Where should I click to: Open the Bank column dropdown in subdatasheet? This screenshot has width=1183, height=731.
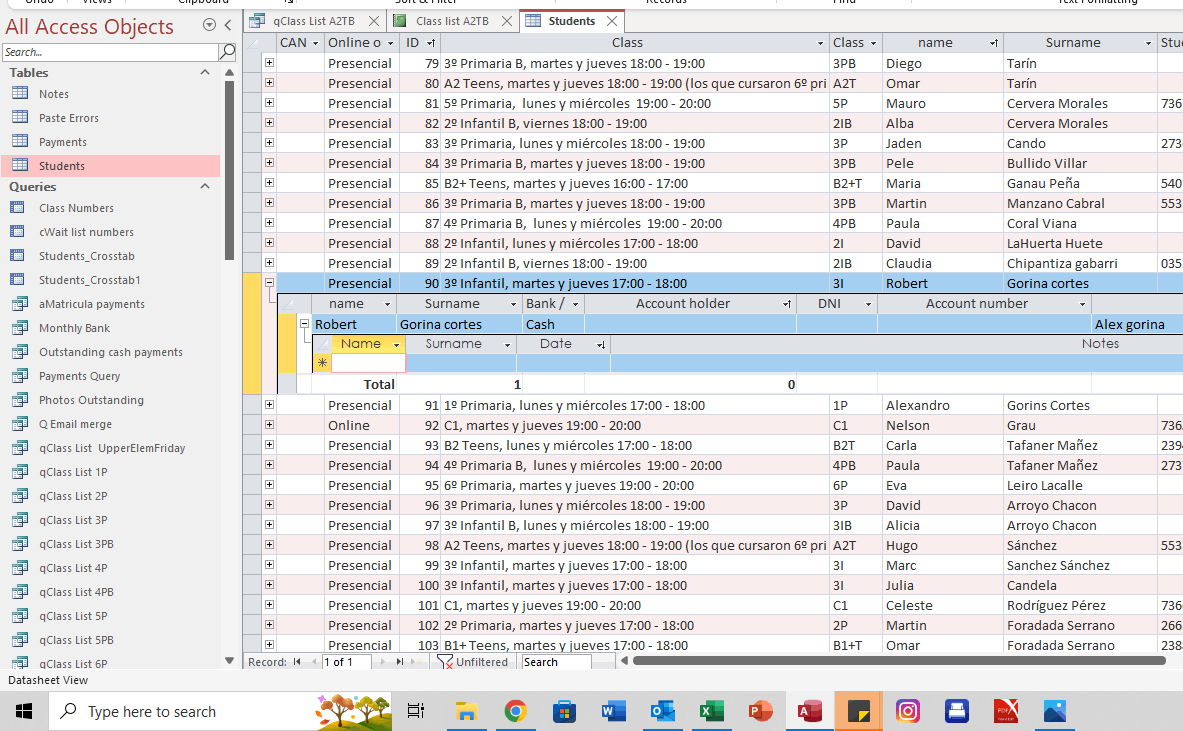[x=576, y=304]
